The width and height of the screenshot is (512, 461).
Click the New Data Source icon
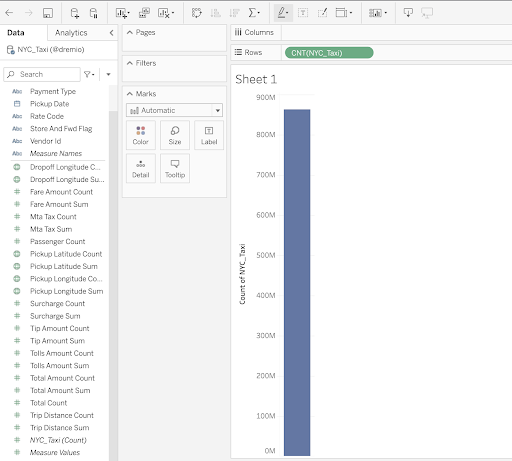point(75,13)
